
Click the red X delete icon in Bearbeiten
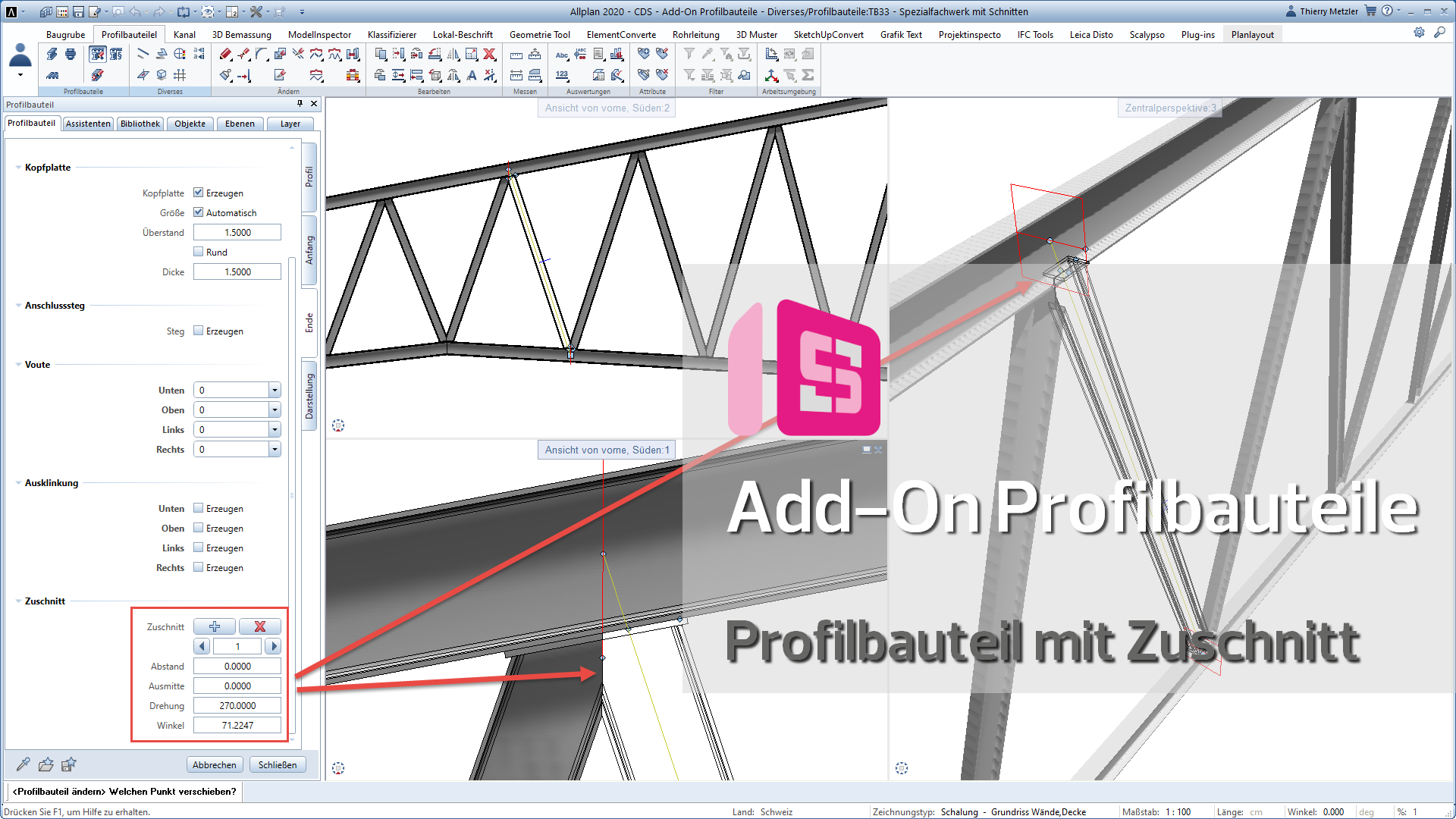click(490, 54)
